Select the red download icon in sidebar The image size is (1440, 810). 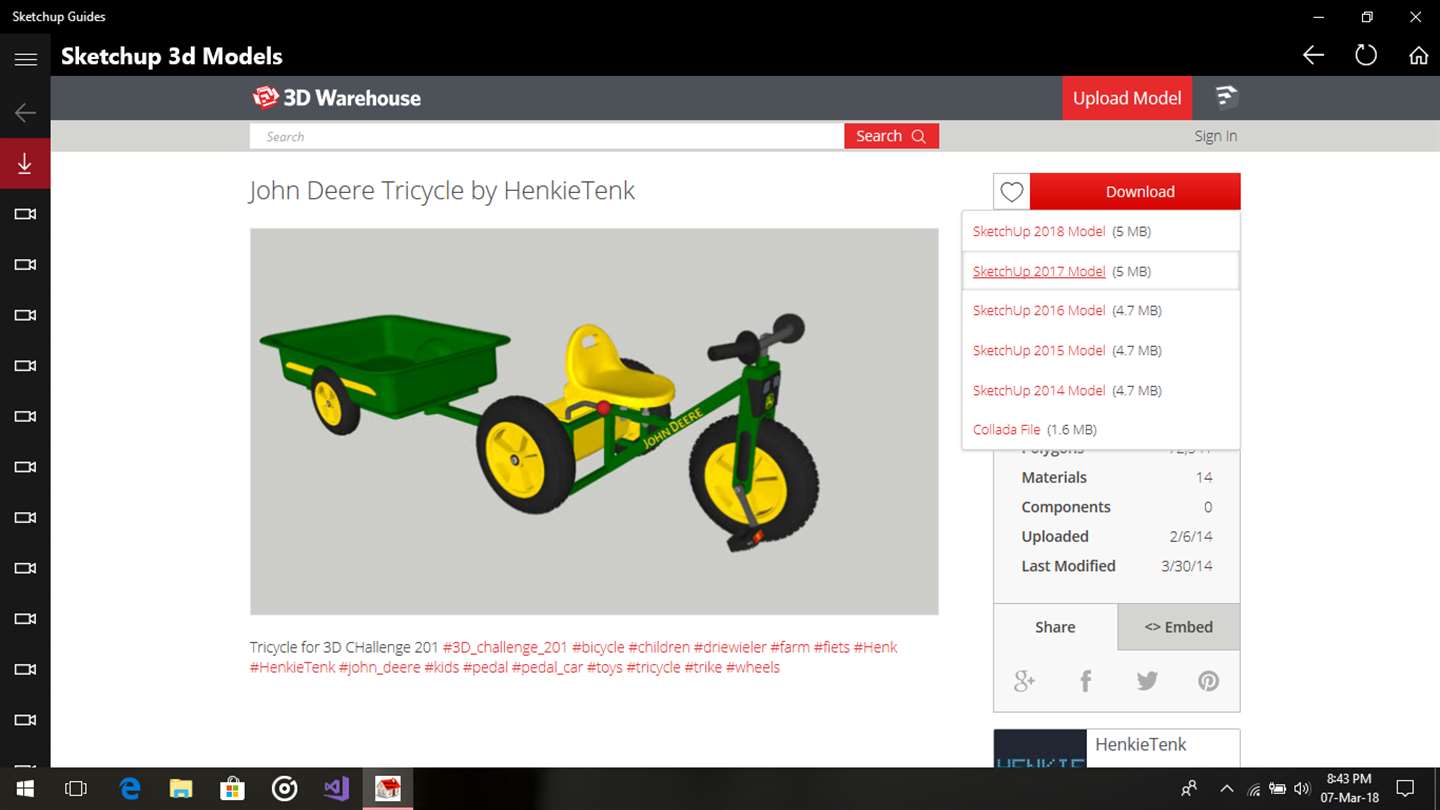pyautogui.click(x=25, y=164)
